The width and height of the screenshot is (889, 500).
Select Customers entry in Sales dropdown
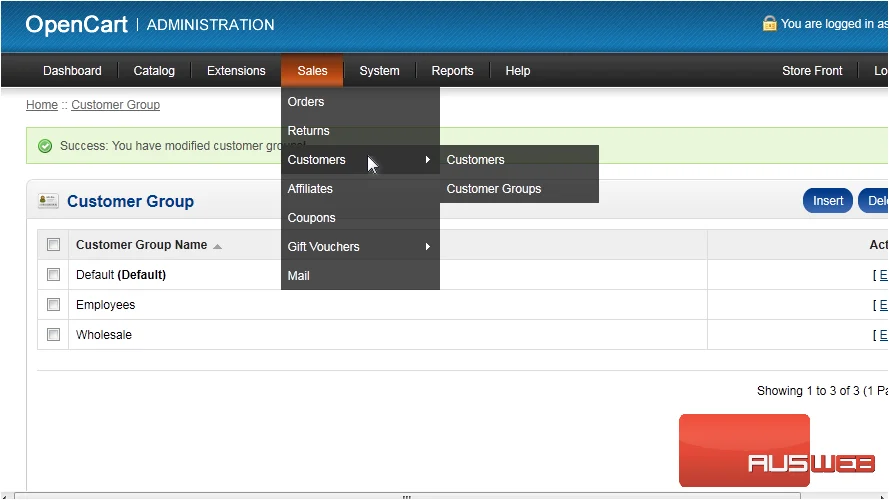tap(360, 160)
